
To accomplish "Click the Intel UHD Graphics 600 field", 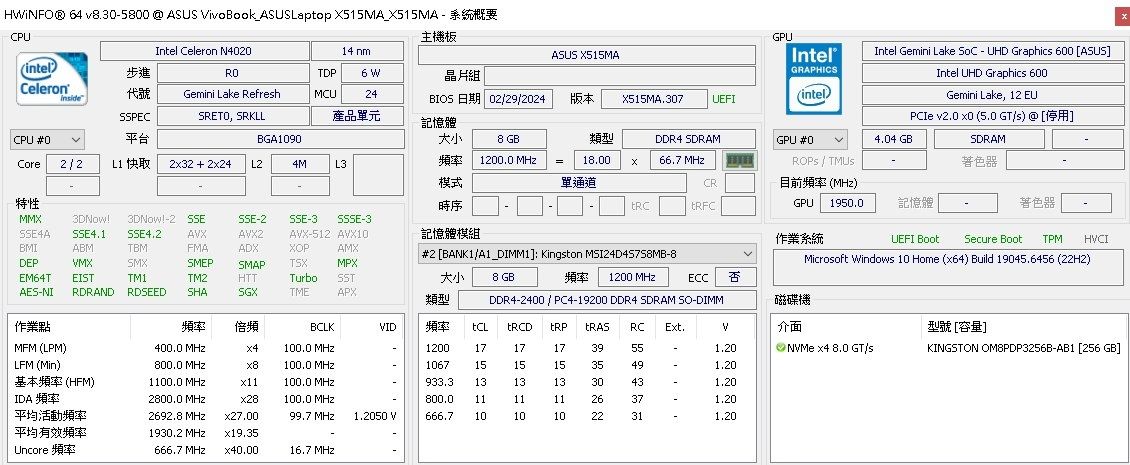I will (991, 73).
